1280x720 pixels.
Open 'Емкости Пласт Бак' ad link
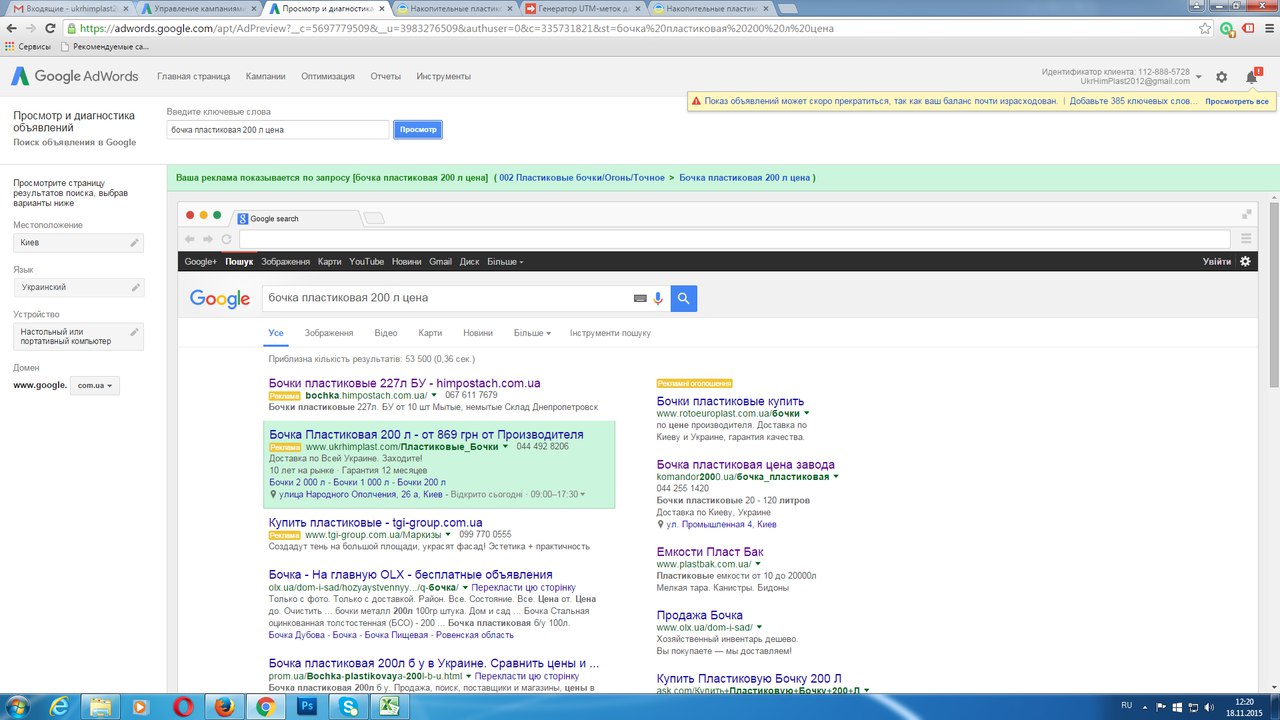point(709,551)
